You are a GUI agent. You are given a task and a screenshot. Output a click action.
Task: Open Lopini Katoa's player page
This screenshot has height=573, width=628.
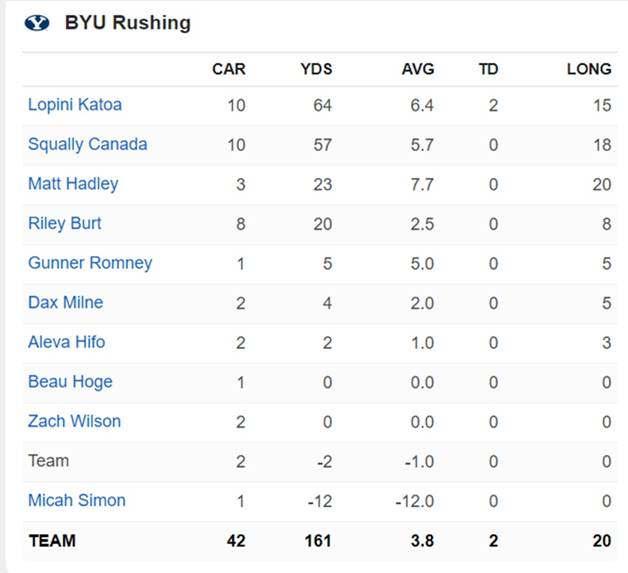click(x=75, y=104)
